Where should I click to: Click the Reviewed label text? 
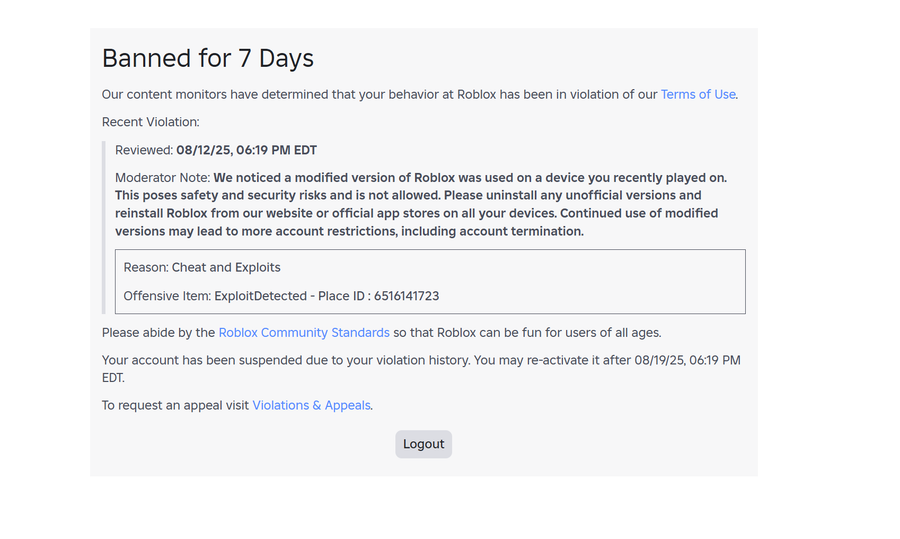point(144,150)
